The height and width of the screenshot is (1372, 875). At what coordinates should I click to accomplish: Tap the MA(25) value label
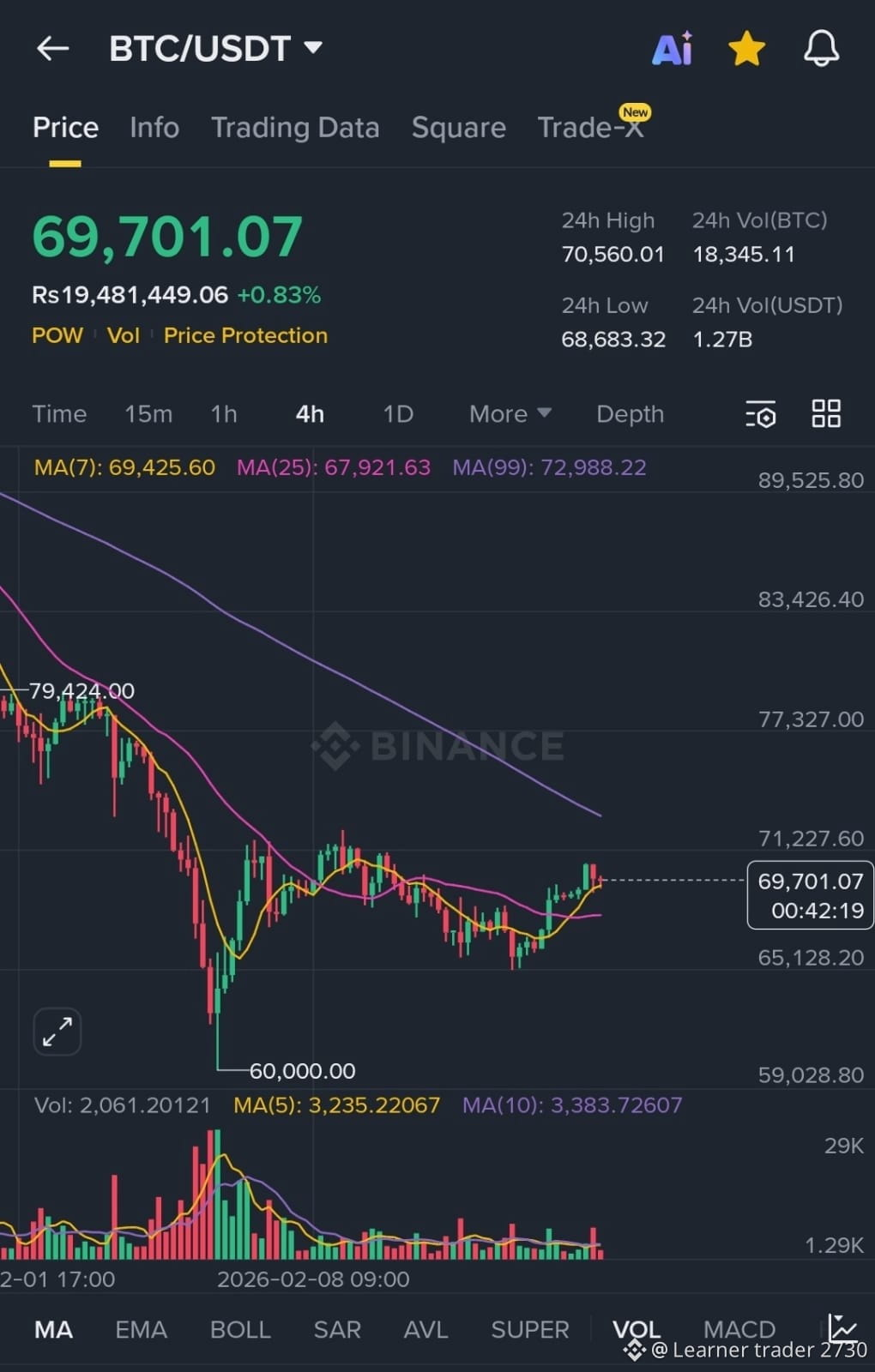334,467
